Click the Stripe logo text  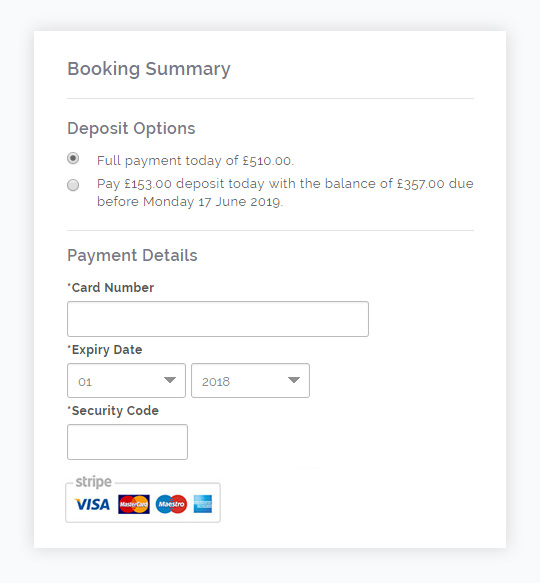pyautogui.click(x=93, y=481)
